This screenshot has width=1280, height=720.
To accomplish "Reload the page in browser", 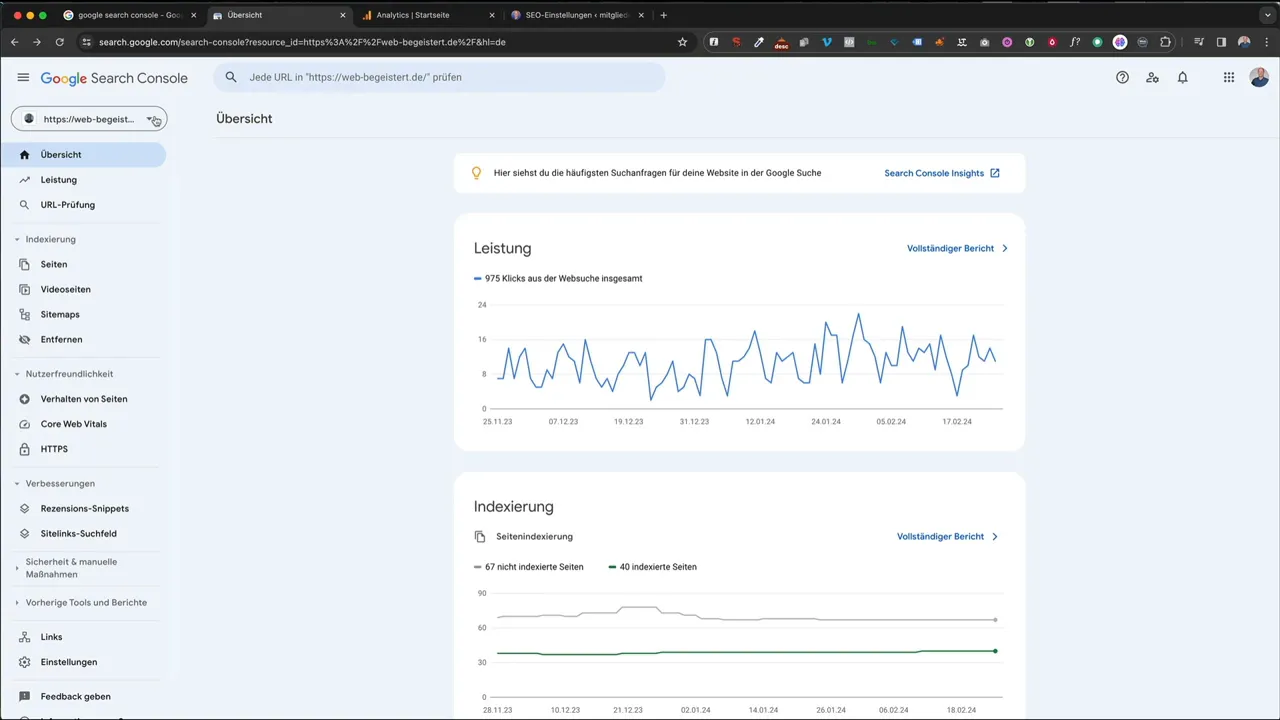I will tap(60, 42).
